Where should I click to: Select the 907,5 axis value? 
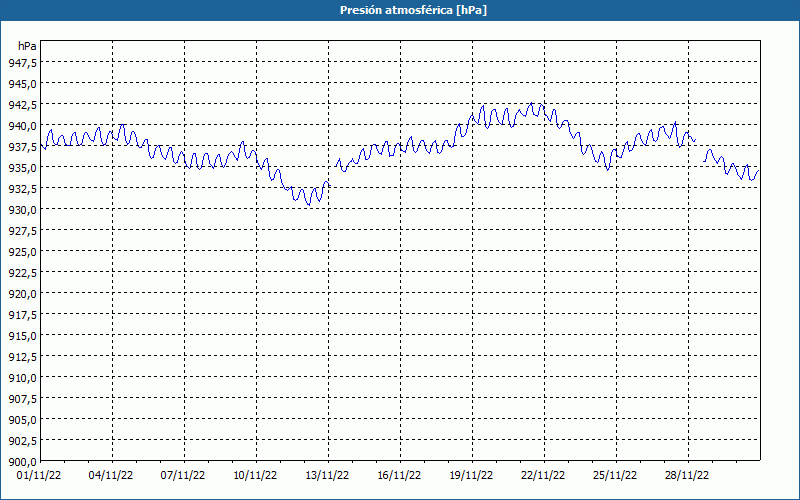pyautogui.click(x=22, y=399)
